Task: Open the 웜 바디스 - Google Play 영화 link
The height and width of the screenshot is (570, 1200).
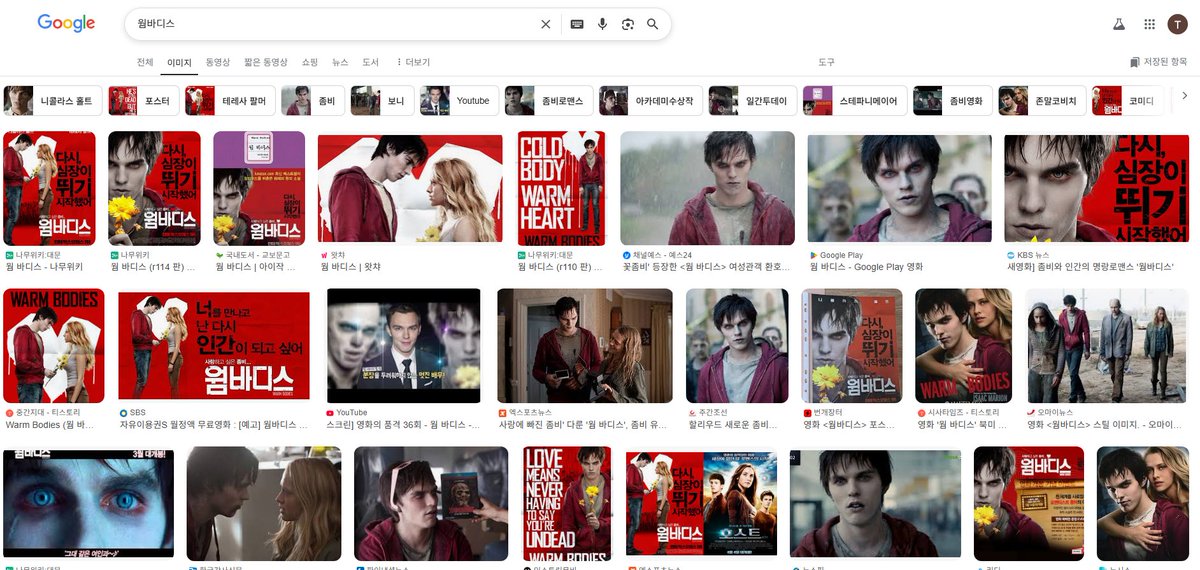Action: point(866,267)
